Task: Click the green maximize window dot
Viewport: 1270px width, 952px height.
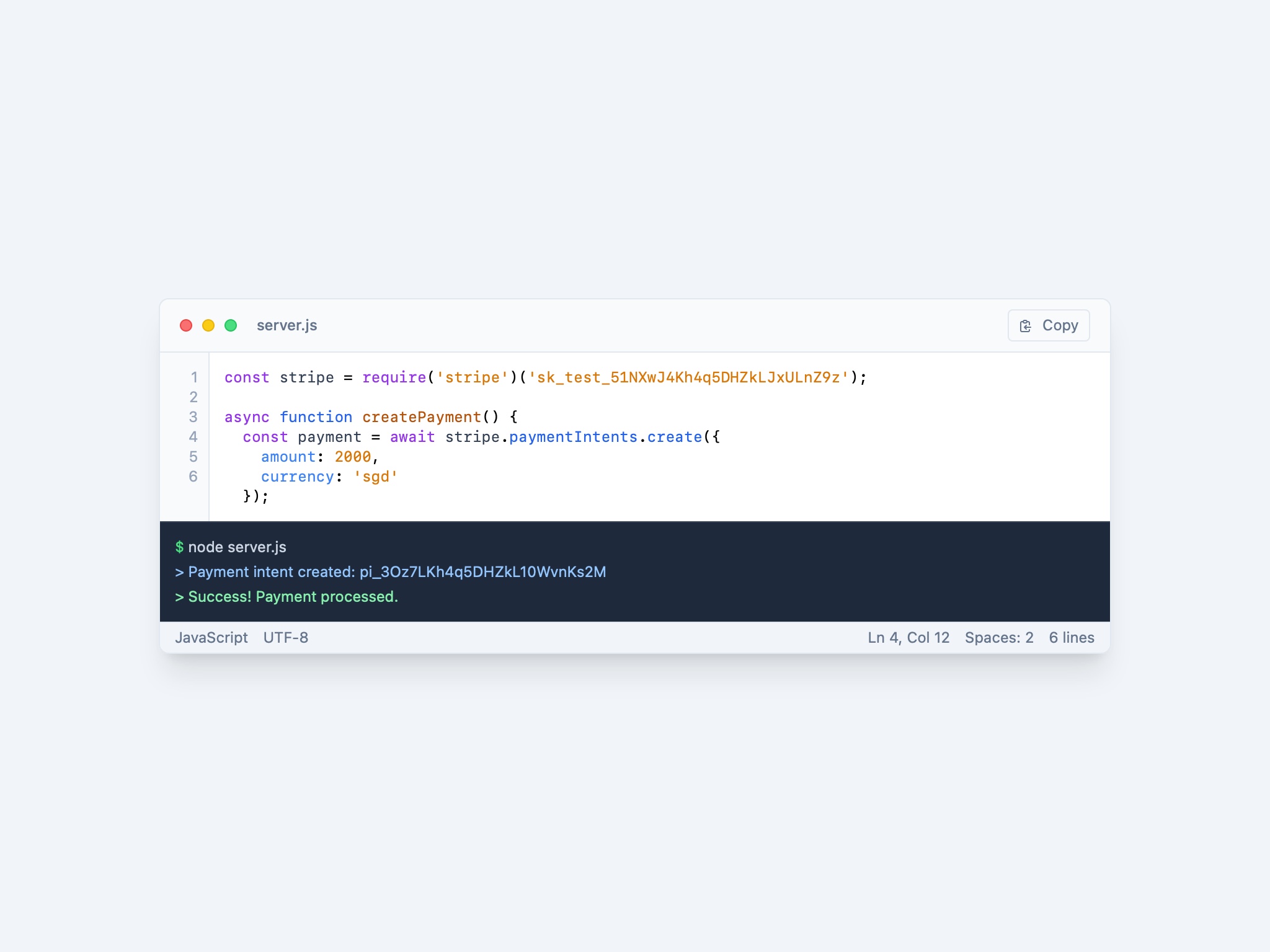Action: pyautogui.click(x=231, y=325)
